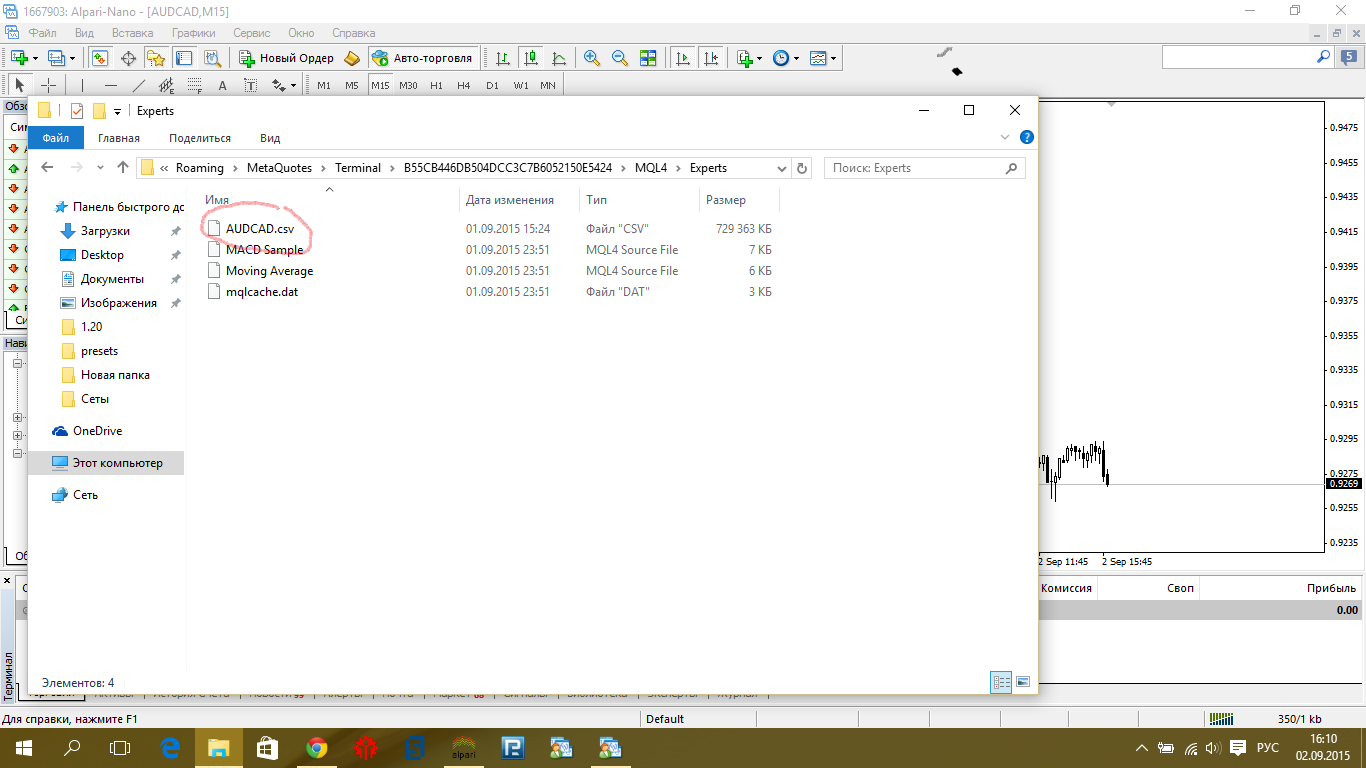Toggle the Terminal panel toolbar icon

(184, 58)
